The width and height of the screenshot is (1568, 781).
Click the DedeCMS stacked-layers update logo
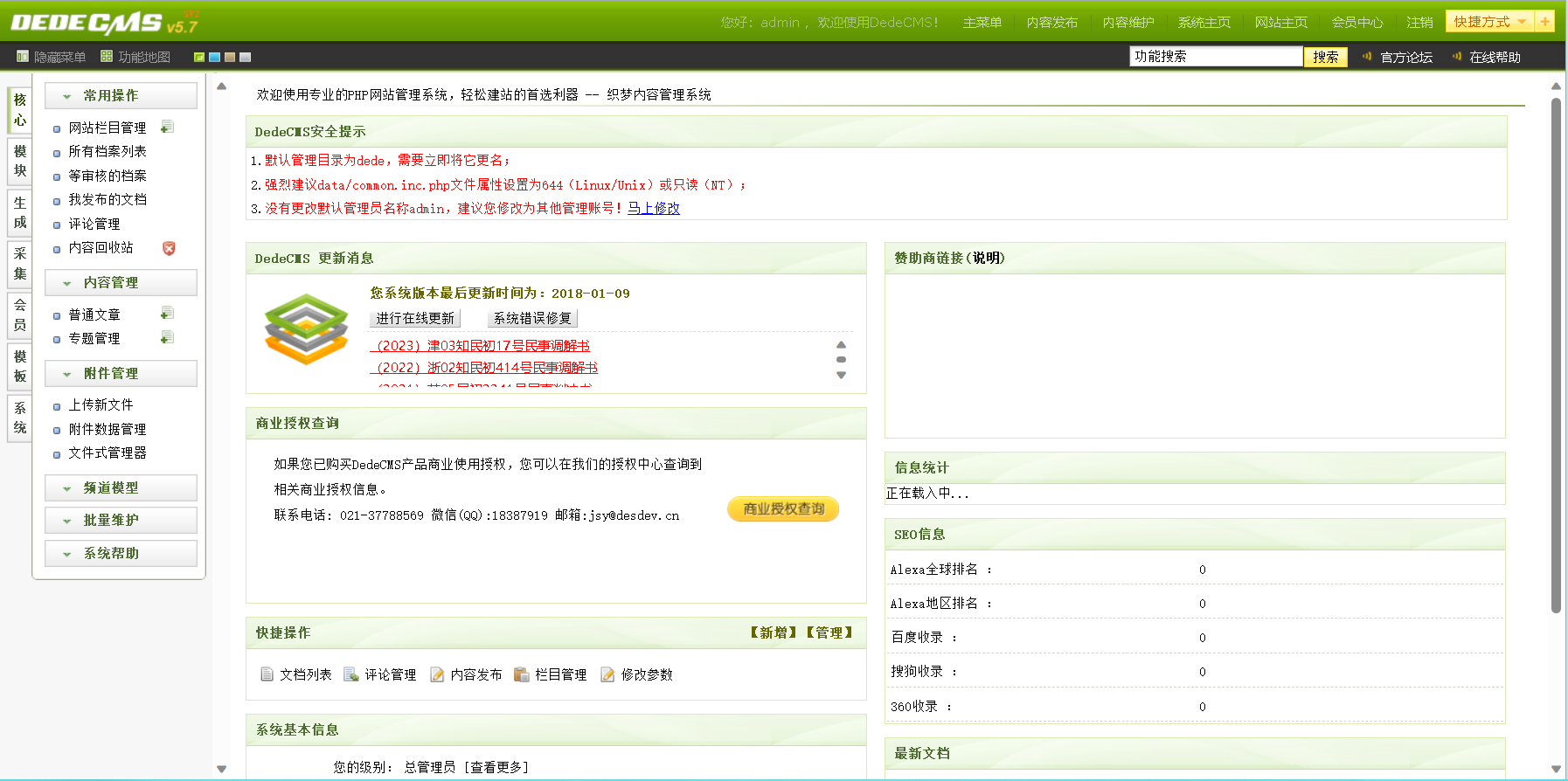click(x=307, y=329)
